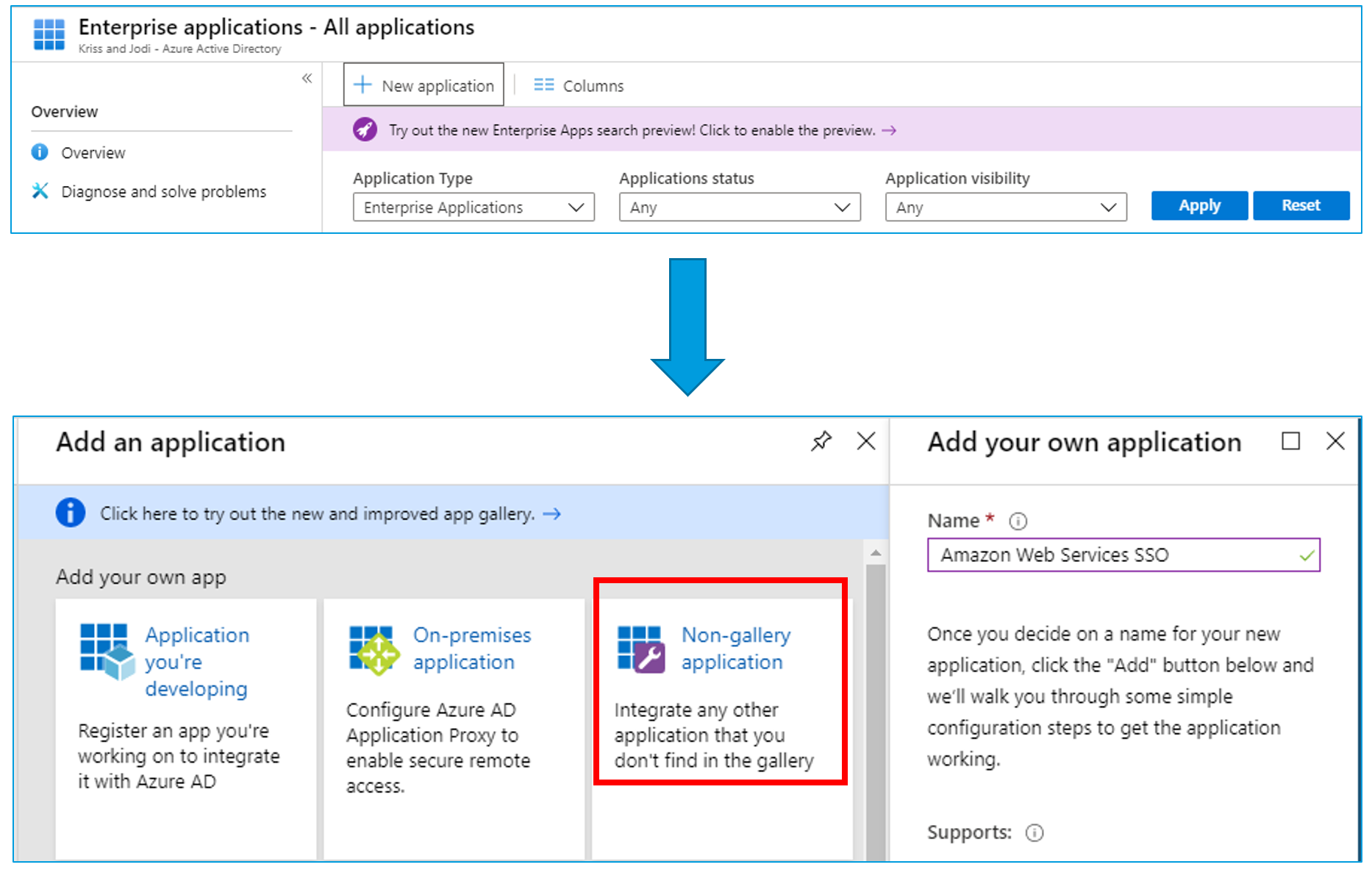1372x870 pixels.
Task: Click the Enterprise applications - All applications title
Action: point(276,27)
